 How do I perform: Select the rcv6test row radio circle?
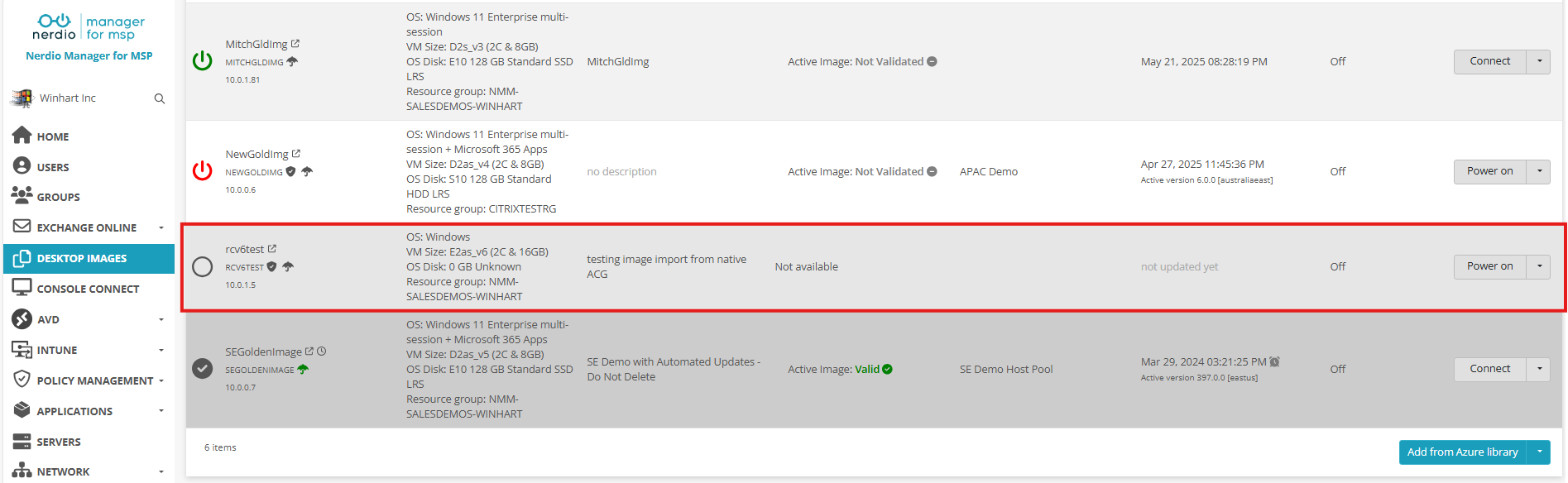pos(202,266)
